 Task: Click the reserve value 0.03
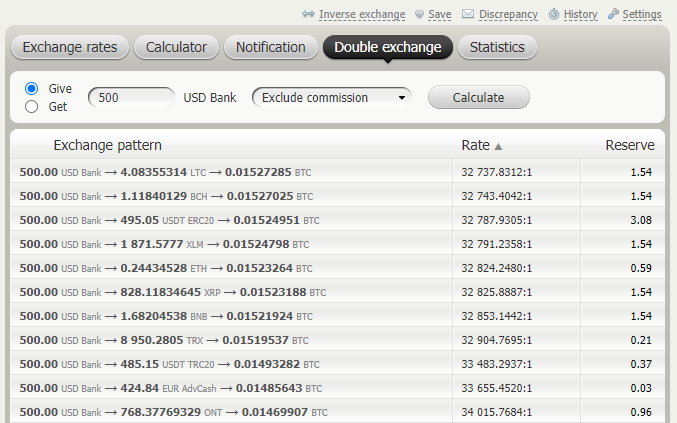pyautogui.click(x=641, y=388)
